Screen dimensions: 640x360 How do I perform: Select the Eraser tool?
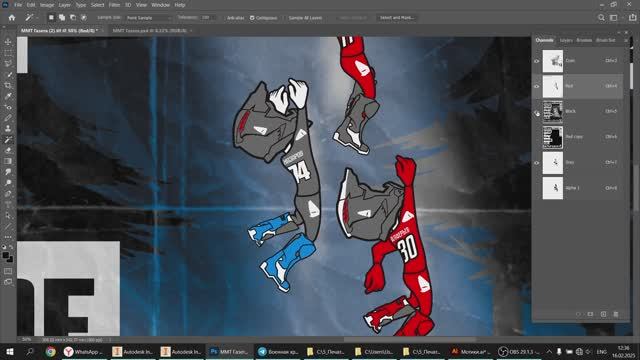click(x=8, y=150)
